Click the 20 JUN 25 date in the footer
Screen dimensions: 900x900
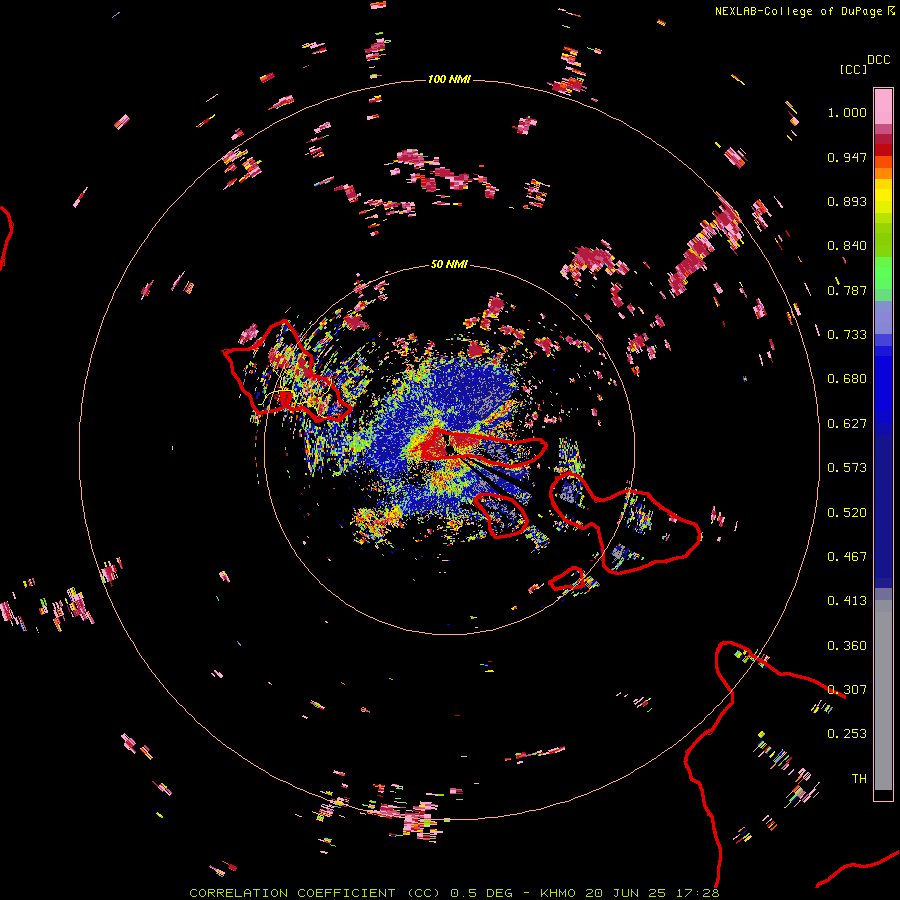click(x=626, y=893)
